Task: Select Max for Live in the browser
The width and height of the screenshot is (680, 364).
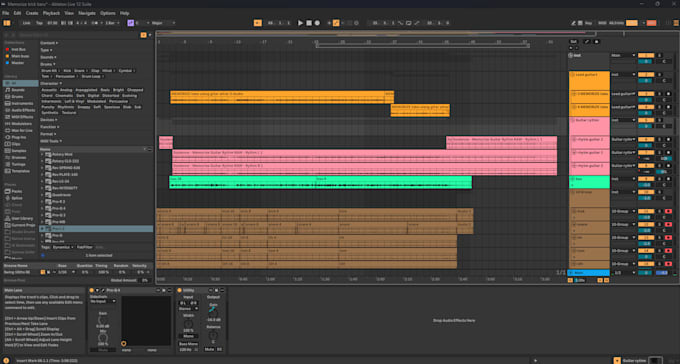Action: pyautogui.click(x=22, y=131)
